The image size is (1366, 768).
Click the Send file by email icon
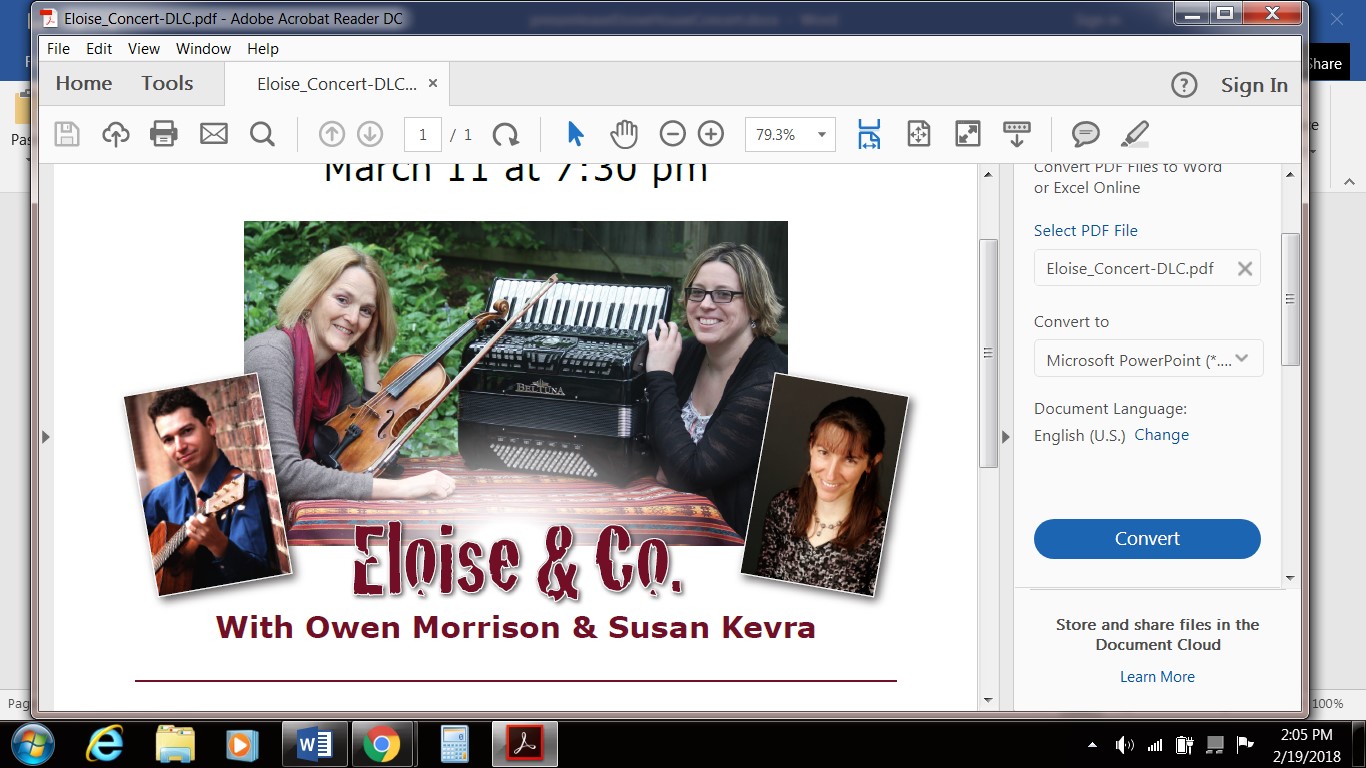click(214, 134)
